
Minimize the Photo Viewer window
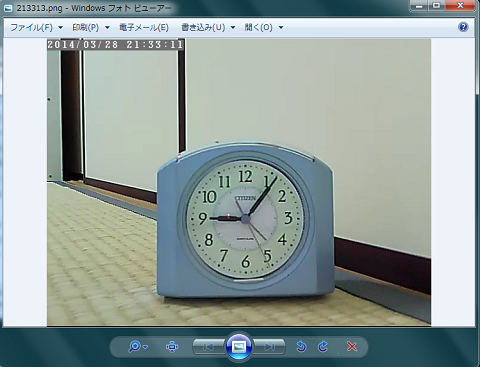tap(419, 6)
